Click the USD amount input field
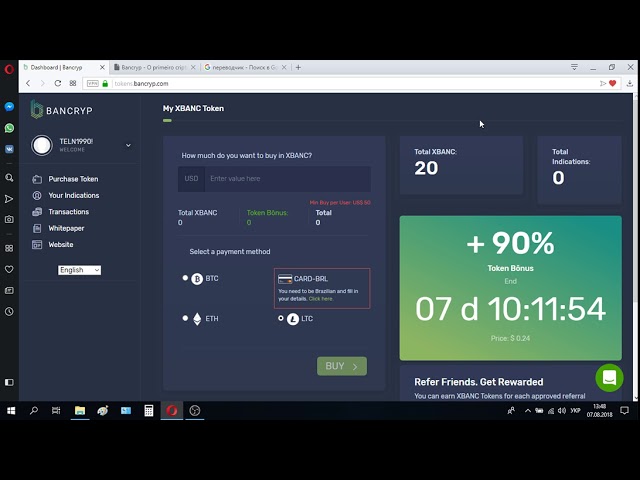Screen dimensions: 640x480 pyautogui.click(x=288, y=179)
